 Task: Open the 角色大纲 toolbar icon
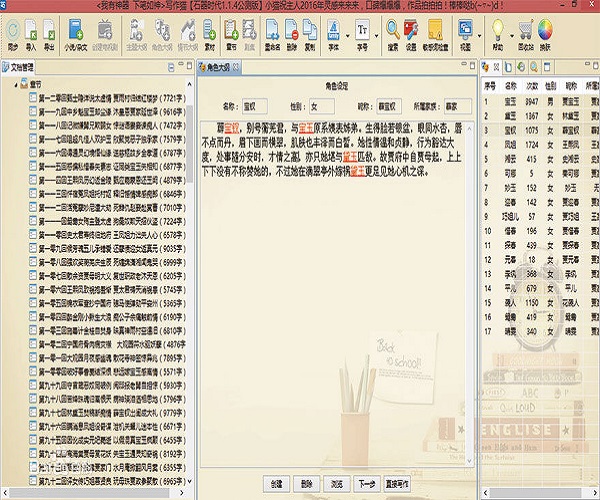click(162, 36)
